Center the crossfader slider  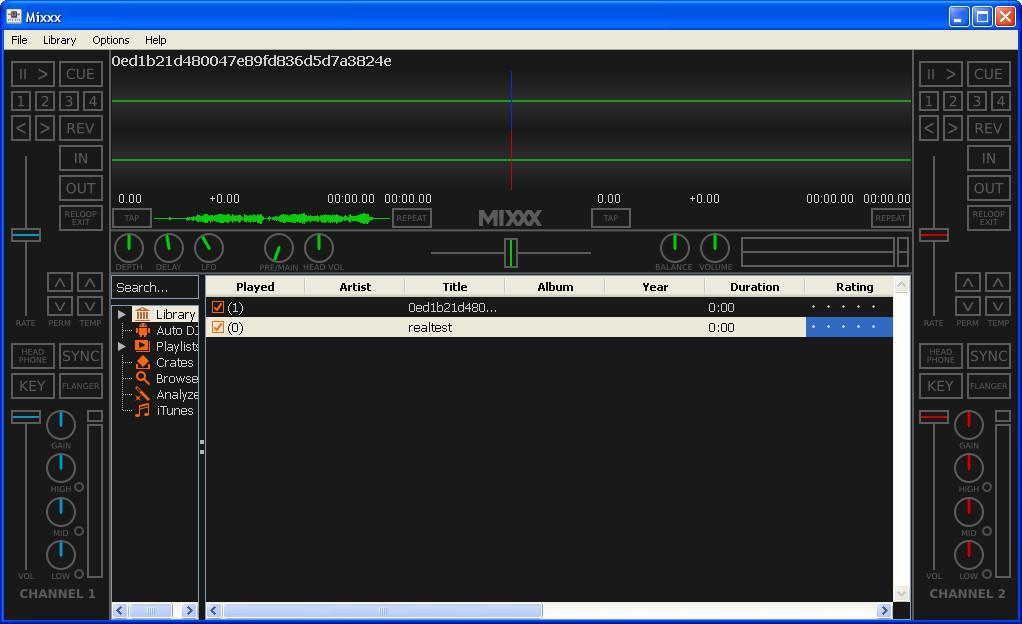[511, 253]
